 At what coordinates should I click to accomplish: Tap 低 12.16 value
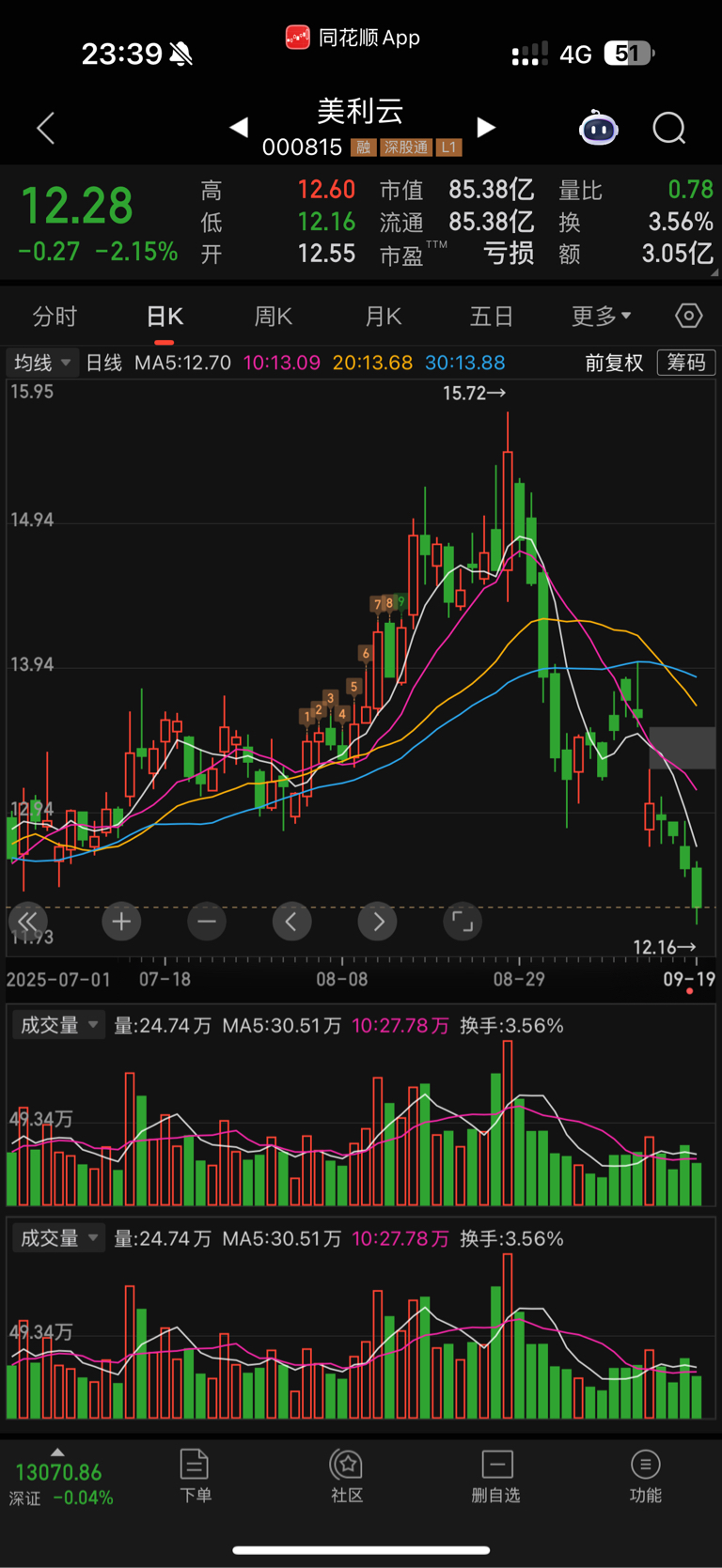pos(326,222)
